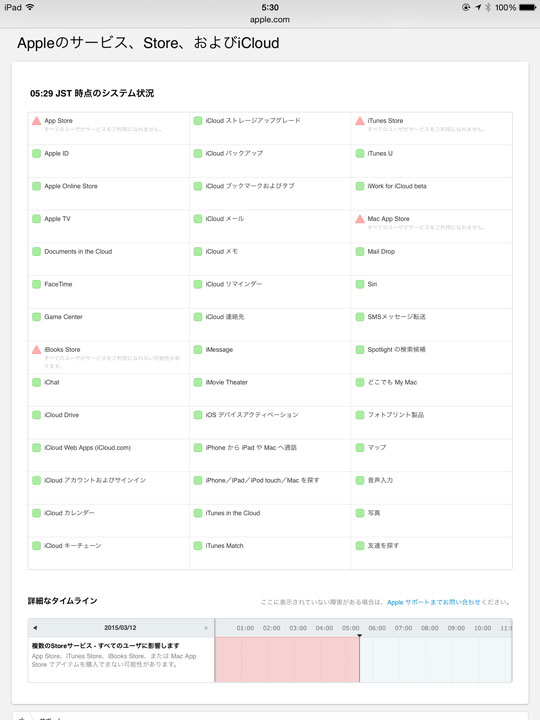Click the current-time marker on the timeline

click(360, 636)
